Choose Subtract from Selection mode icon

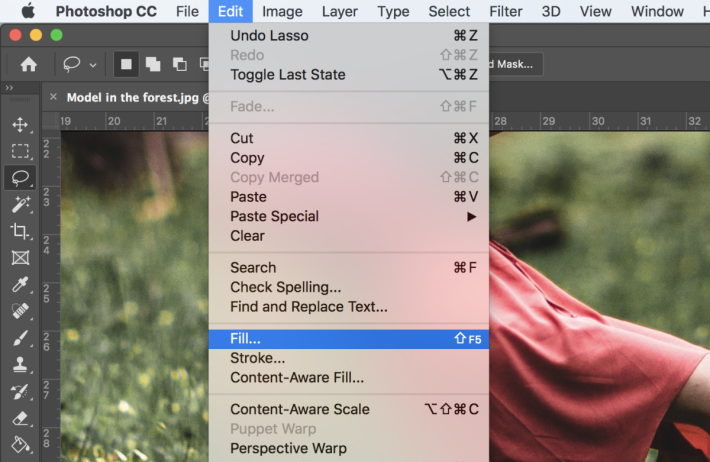pos(180,64)
